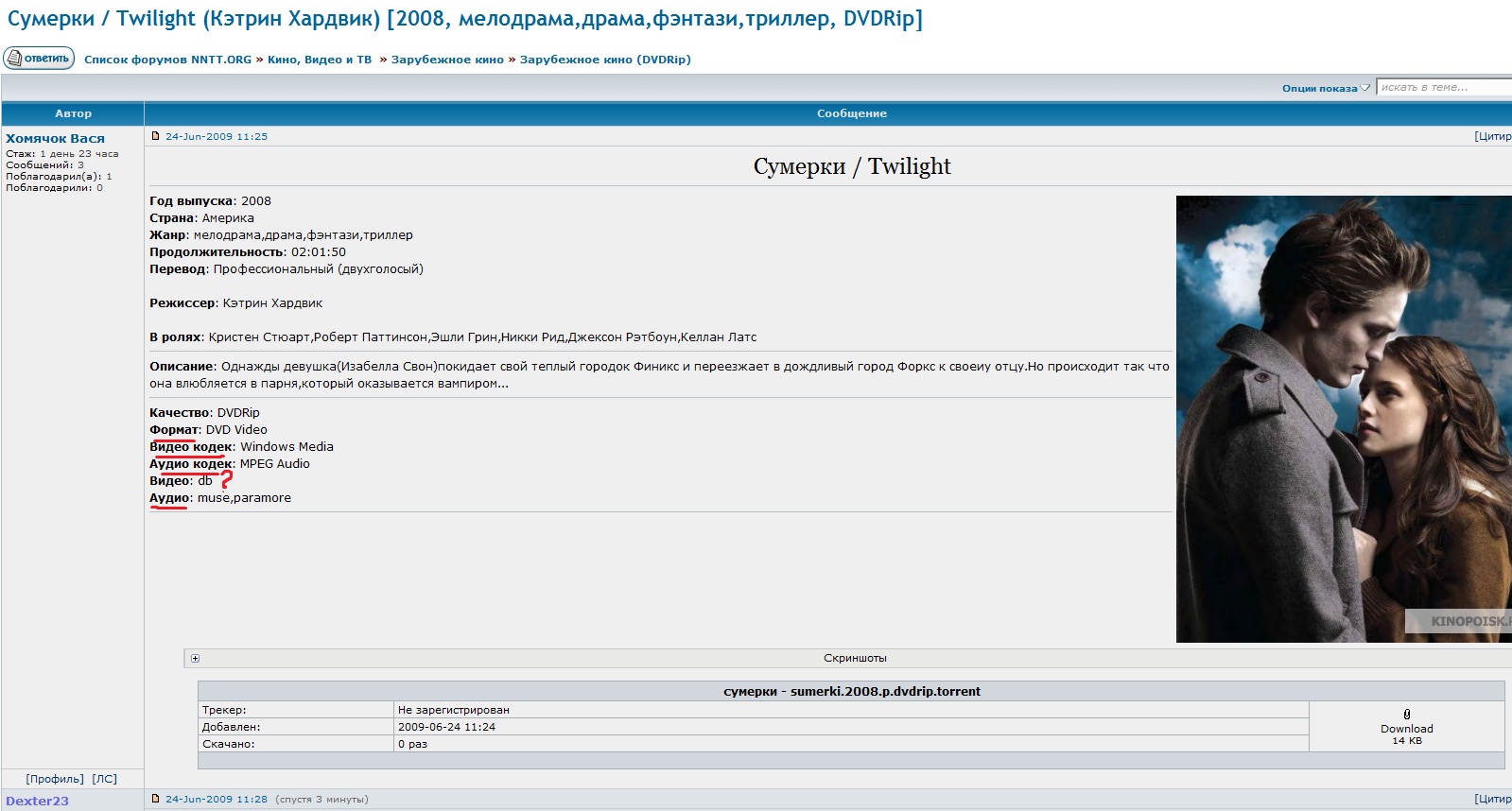
Task: Click the Download torrent link
Action: (x=1406, y=729)
